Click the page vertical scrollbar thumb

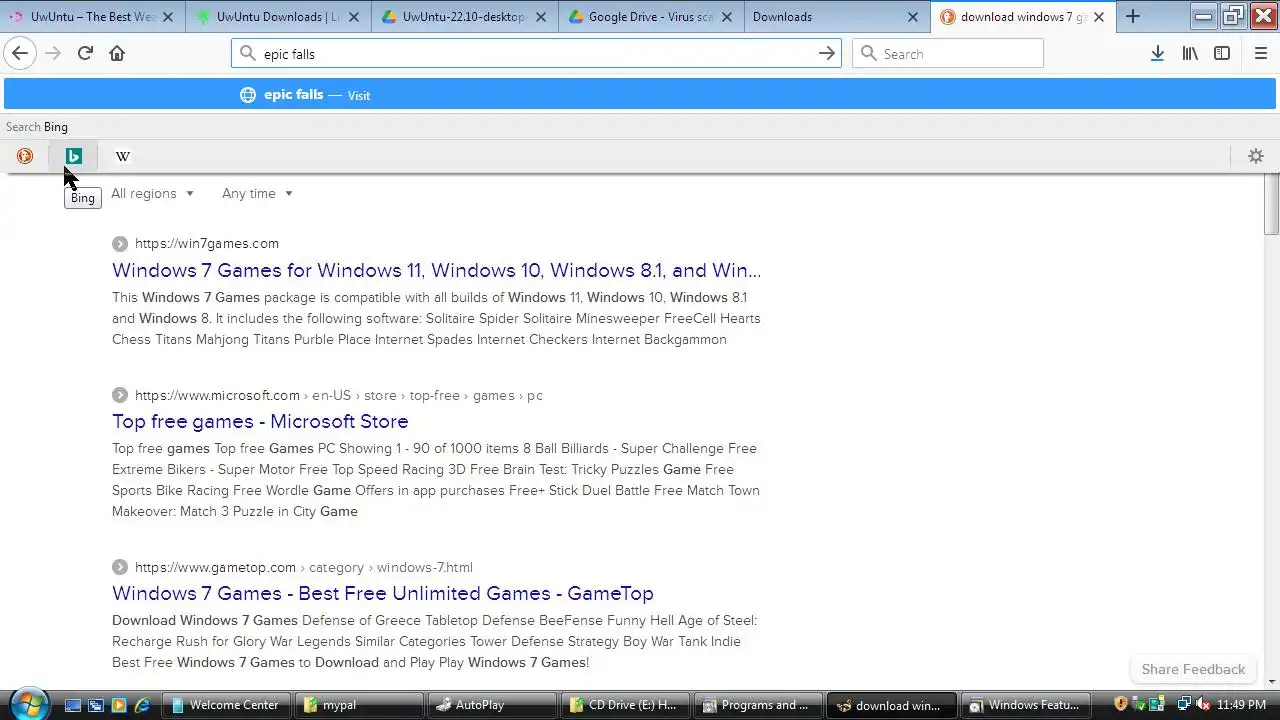1272,205
